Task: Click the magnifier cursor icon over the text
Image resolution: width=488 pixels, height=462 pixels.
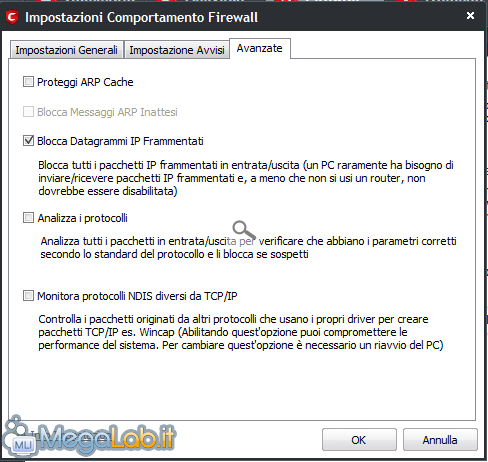Action: coord(244,230)
